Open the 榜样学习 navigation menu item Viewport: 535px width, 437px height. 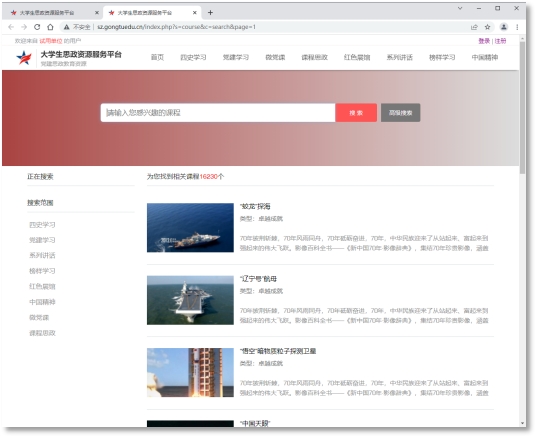(x=442, y=57)
